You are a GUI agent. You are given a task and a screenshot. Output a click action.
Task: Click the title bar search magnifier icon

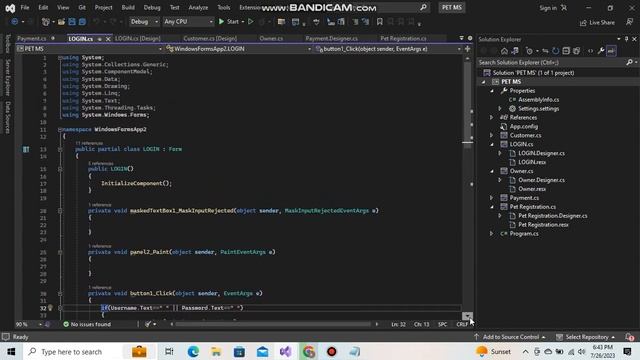click(423, 7)
